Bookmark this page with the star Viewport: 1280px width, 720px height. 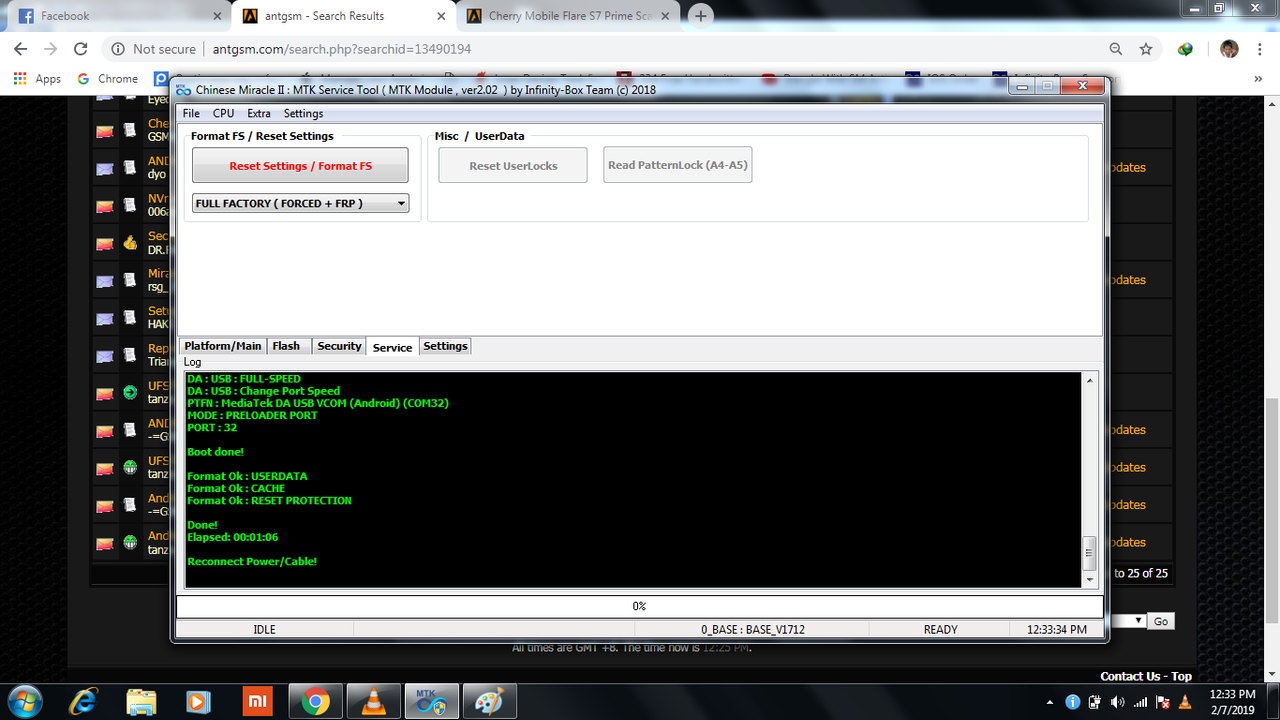point(1146,49)
